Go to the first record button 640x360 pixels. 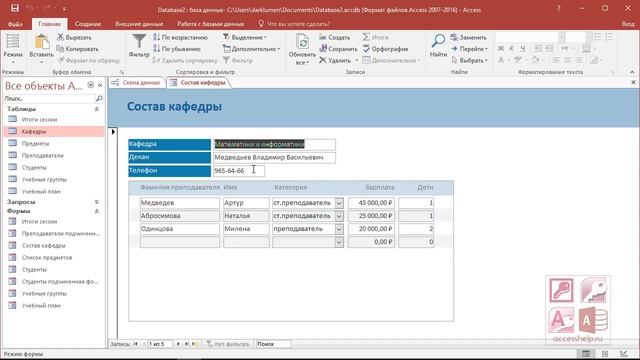click(x=136, y=344)
